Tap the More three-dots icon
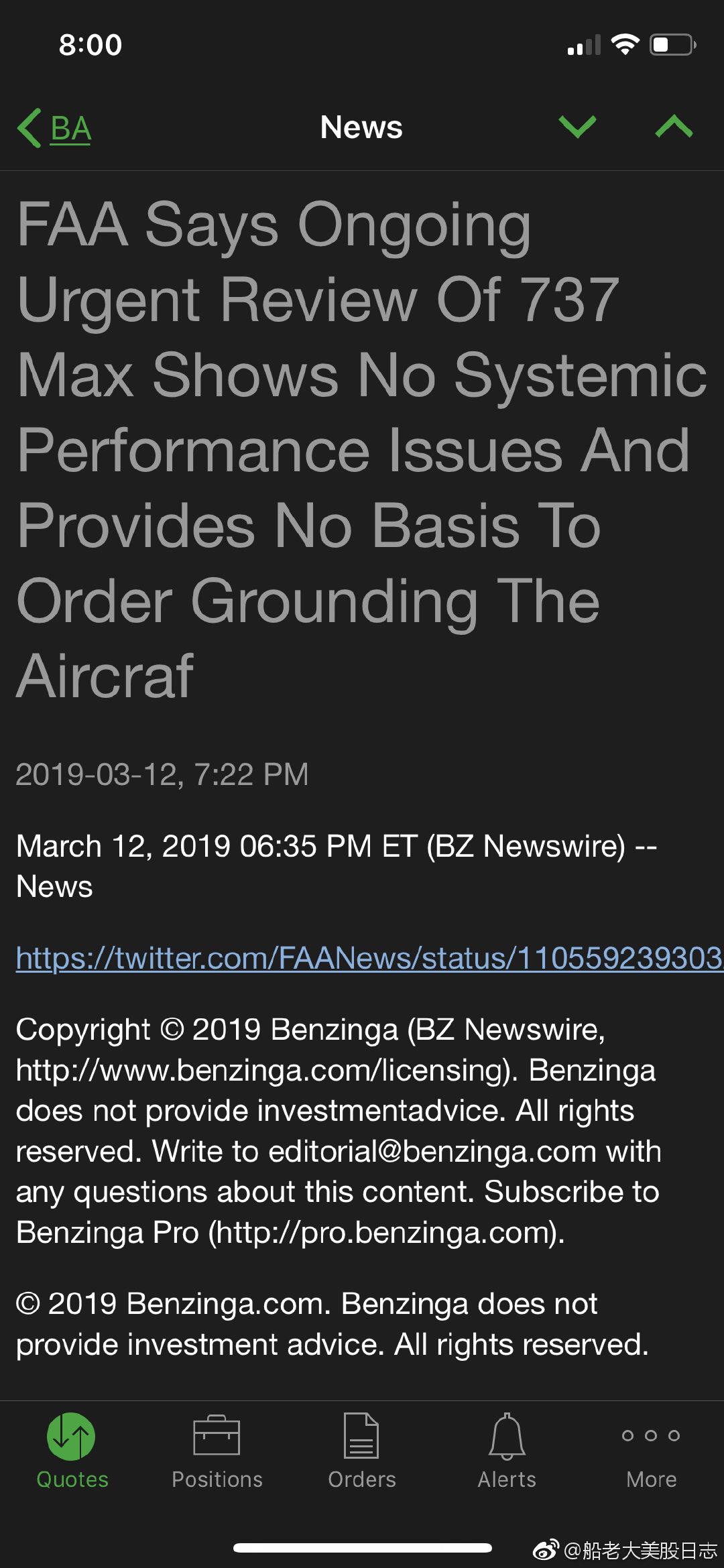Viewport: 724px width, 1568px height. click(x=651, y=1435)
